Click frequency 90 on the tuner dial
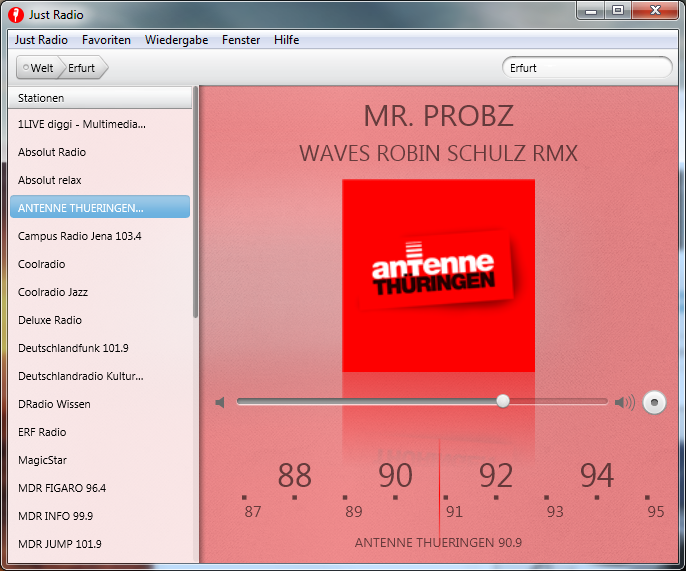686x571 pixels. (x=395, y=476)
